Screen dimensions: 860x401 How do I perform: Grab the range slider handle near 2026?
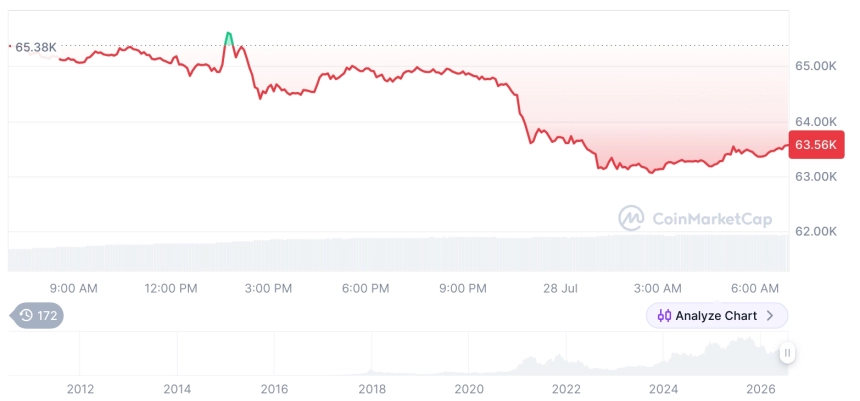click(787, 353)
